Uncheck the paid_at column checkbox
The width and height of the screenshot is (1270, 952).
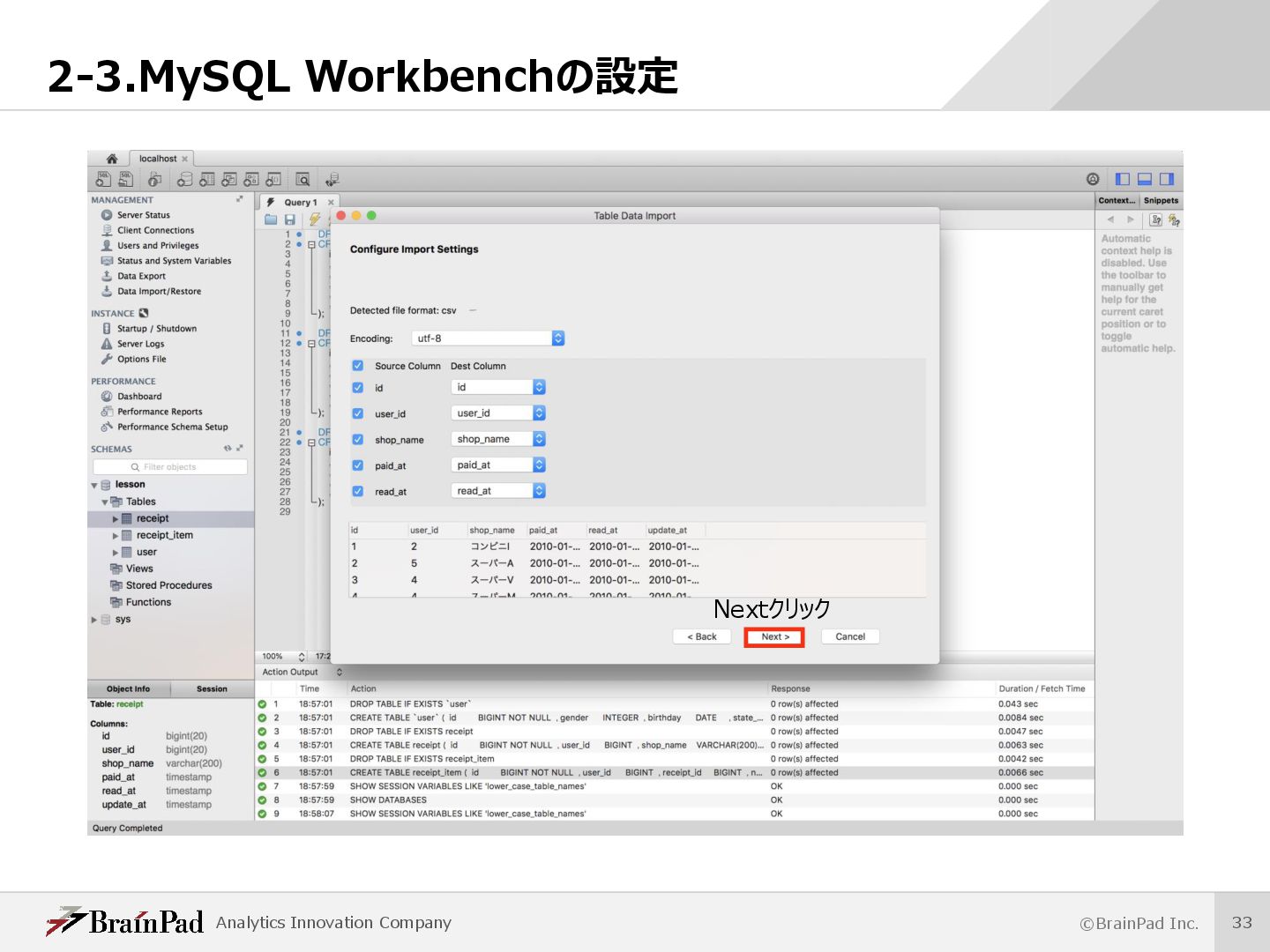pyautogui.click(x=358, y=465)
